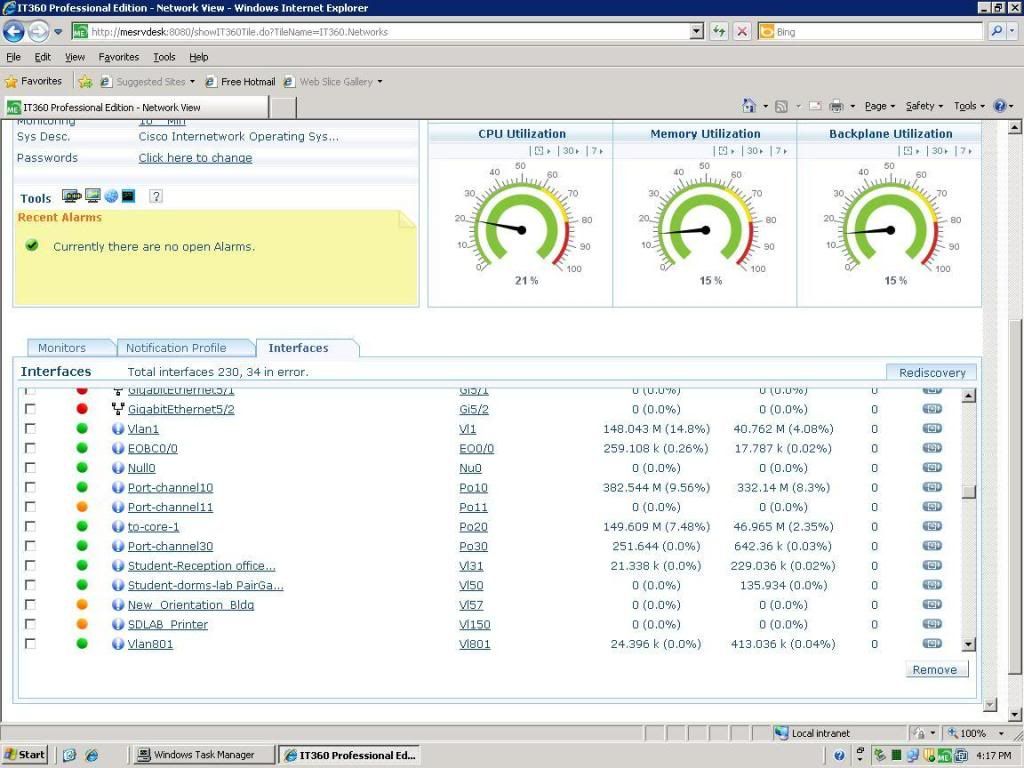
Task: Open the black terminal console tool
Action: click(128, 196)
